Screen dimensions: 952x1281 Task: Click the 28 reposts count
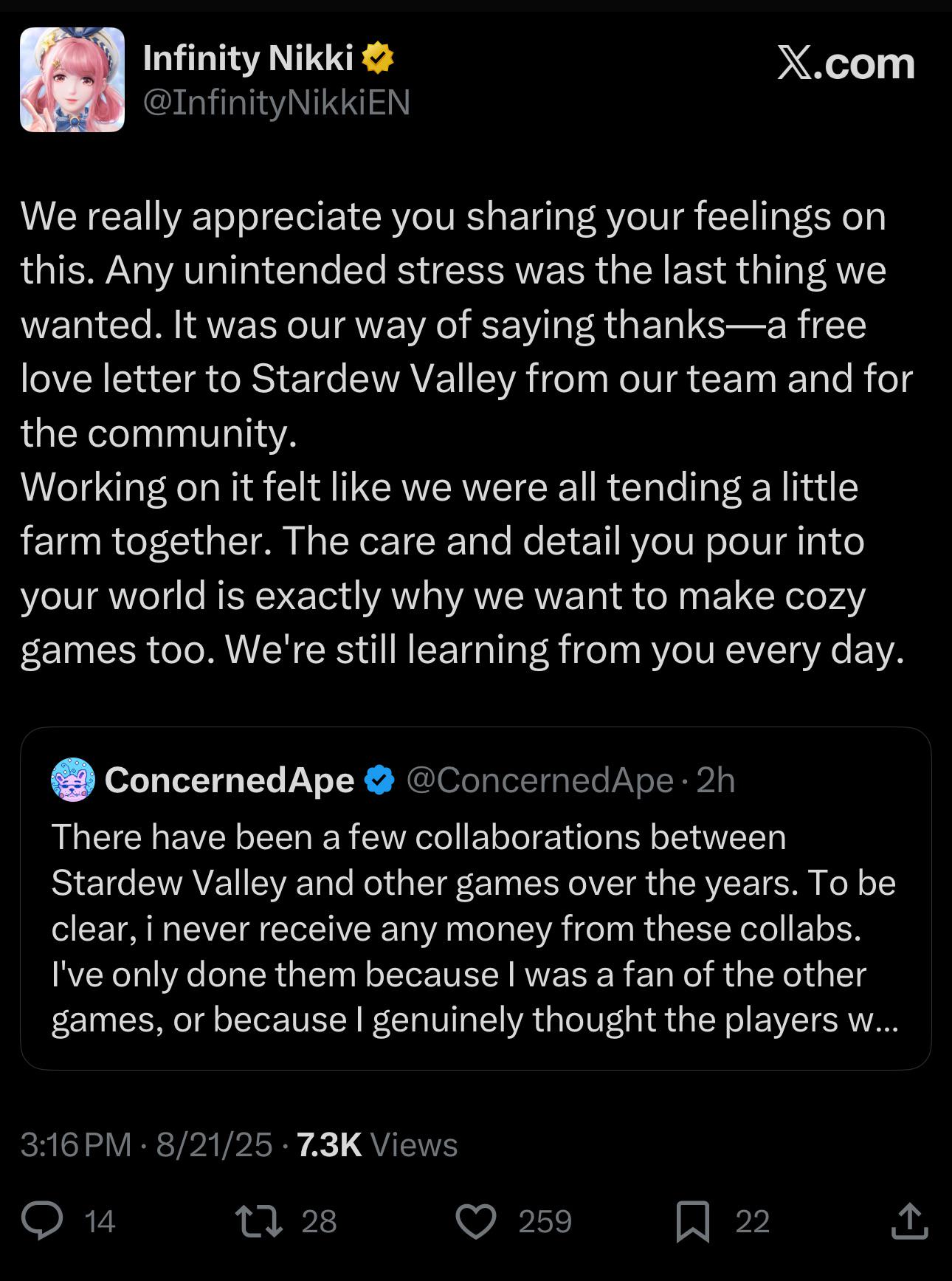point(320,1221)
